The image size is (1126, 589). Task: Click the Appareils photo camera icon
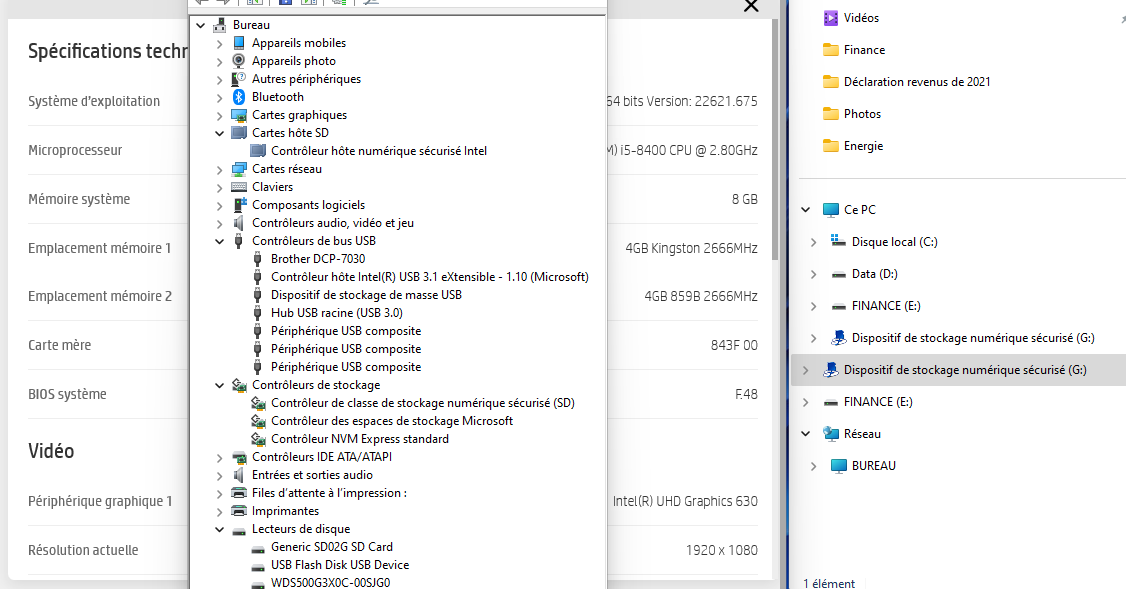pos(239,61)
